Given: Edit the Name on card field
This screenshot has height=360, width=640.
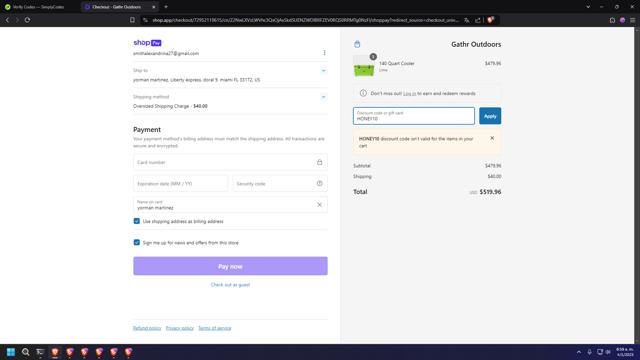Looking at the screenshot, I should coord(230,205).
